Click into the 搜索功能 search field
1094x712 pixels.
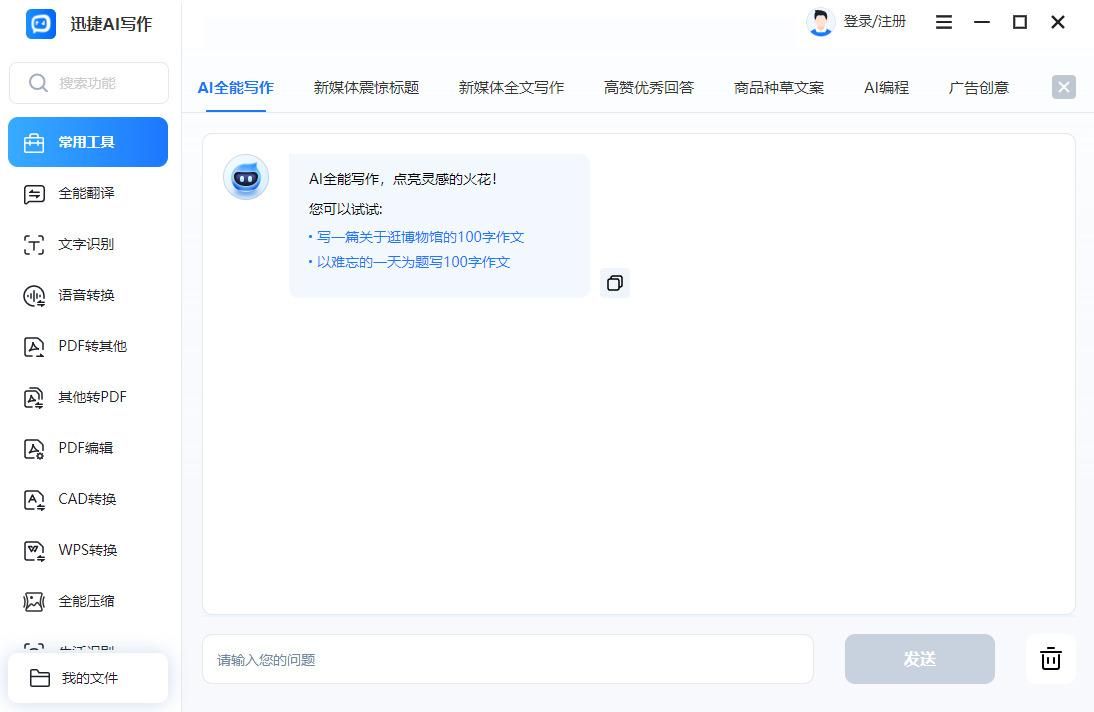point(89,83)
